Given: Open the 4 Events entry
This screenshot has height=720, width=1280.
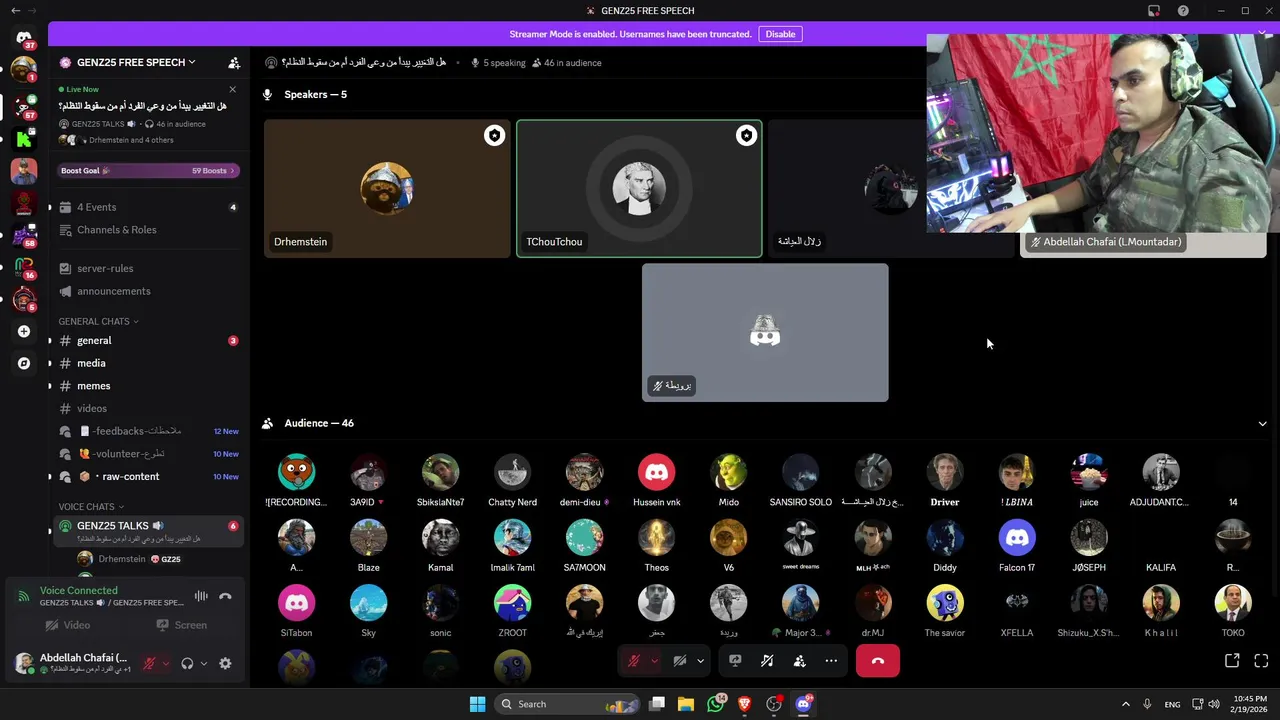Looking at the screenshot, I should coord(148,207).
